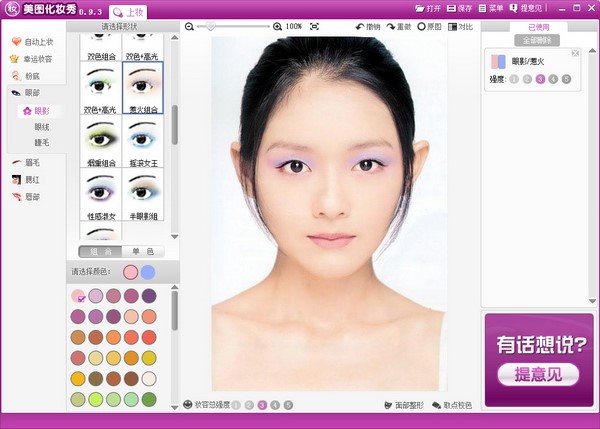600x429 pixels.
Task: Click the applied-items panel's down scroll arrow
Action: (592, 301)
